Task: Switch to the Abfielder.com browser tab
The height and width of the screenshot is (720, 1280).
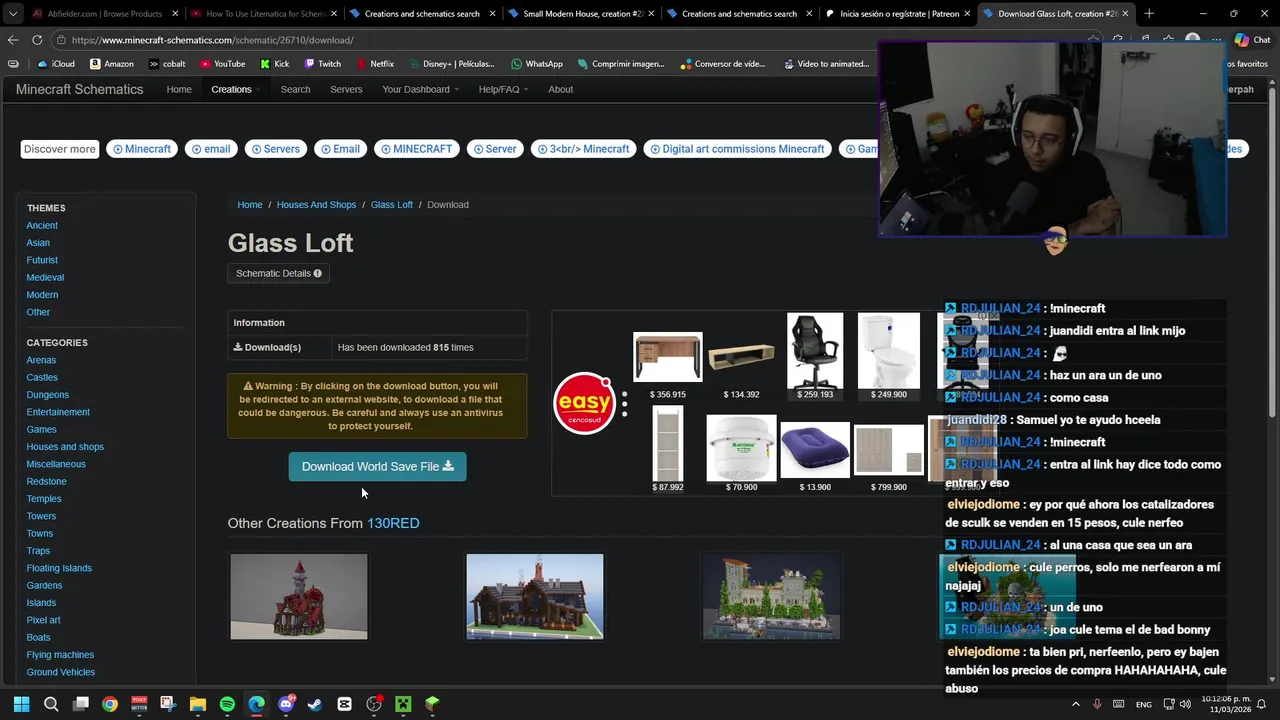Action: [104, 14]
